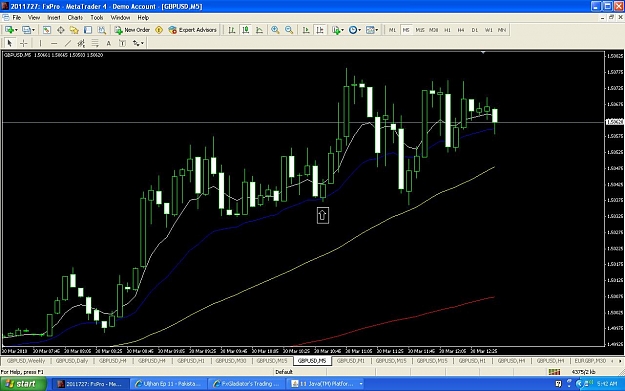Click the chart shift triangle marker
The image size is (625, 391).
483,52
